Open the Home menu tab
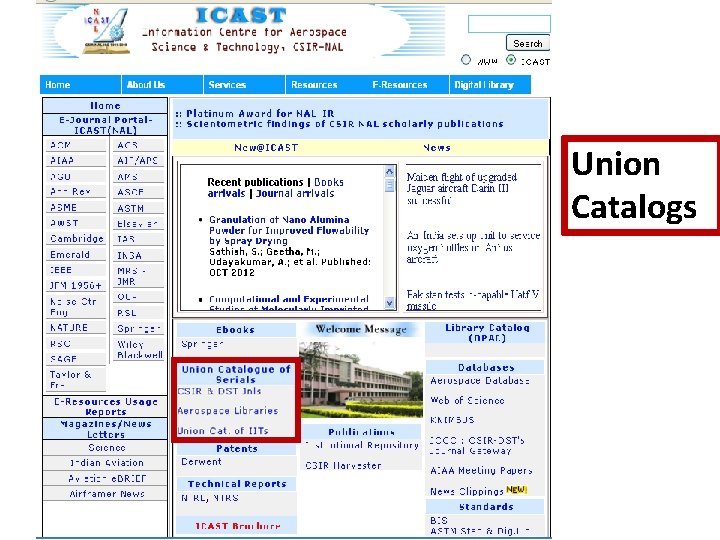The width and height of the screenshot is (720, 540). 80,84
